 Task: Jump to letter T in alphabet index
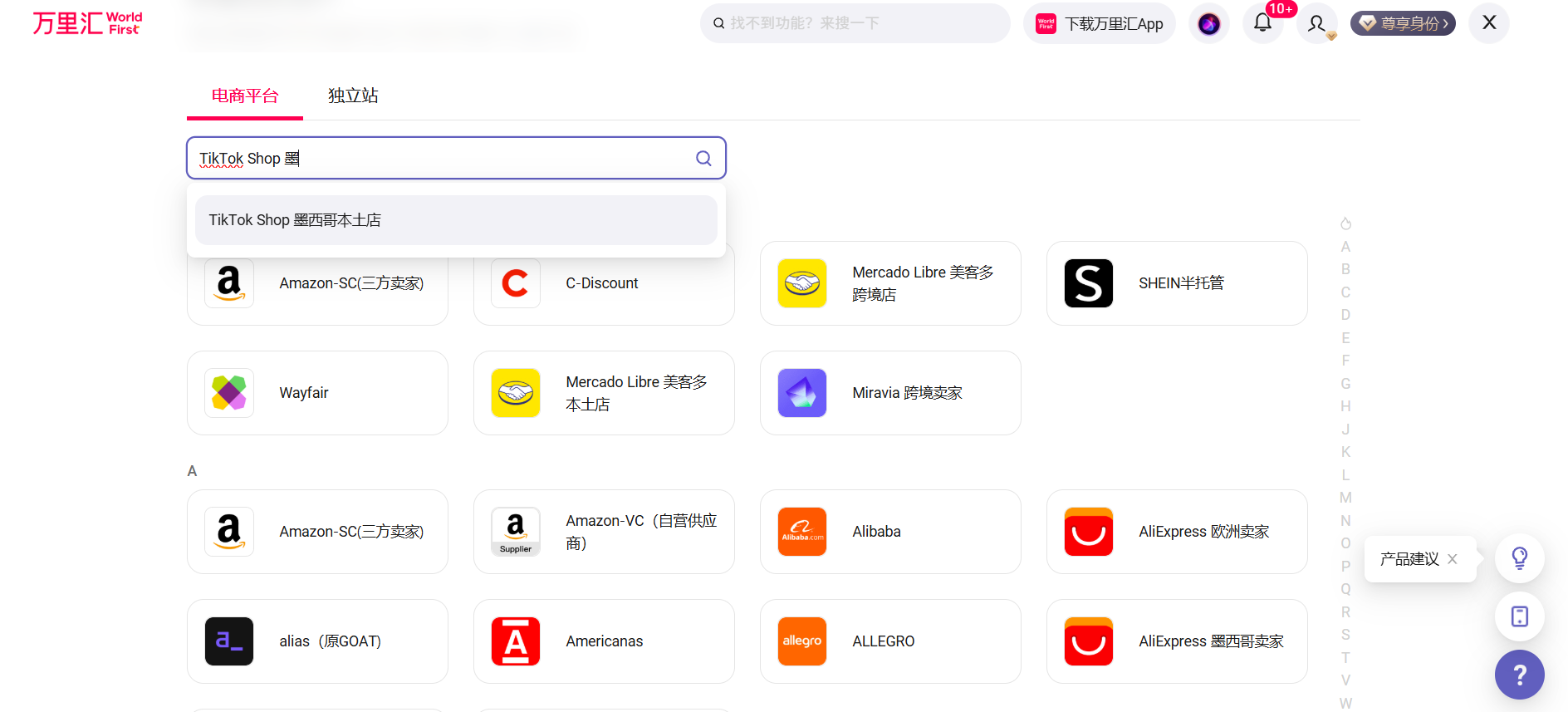pyautogui.click(x=1345, y=658)
